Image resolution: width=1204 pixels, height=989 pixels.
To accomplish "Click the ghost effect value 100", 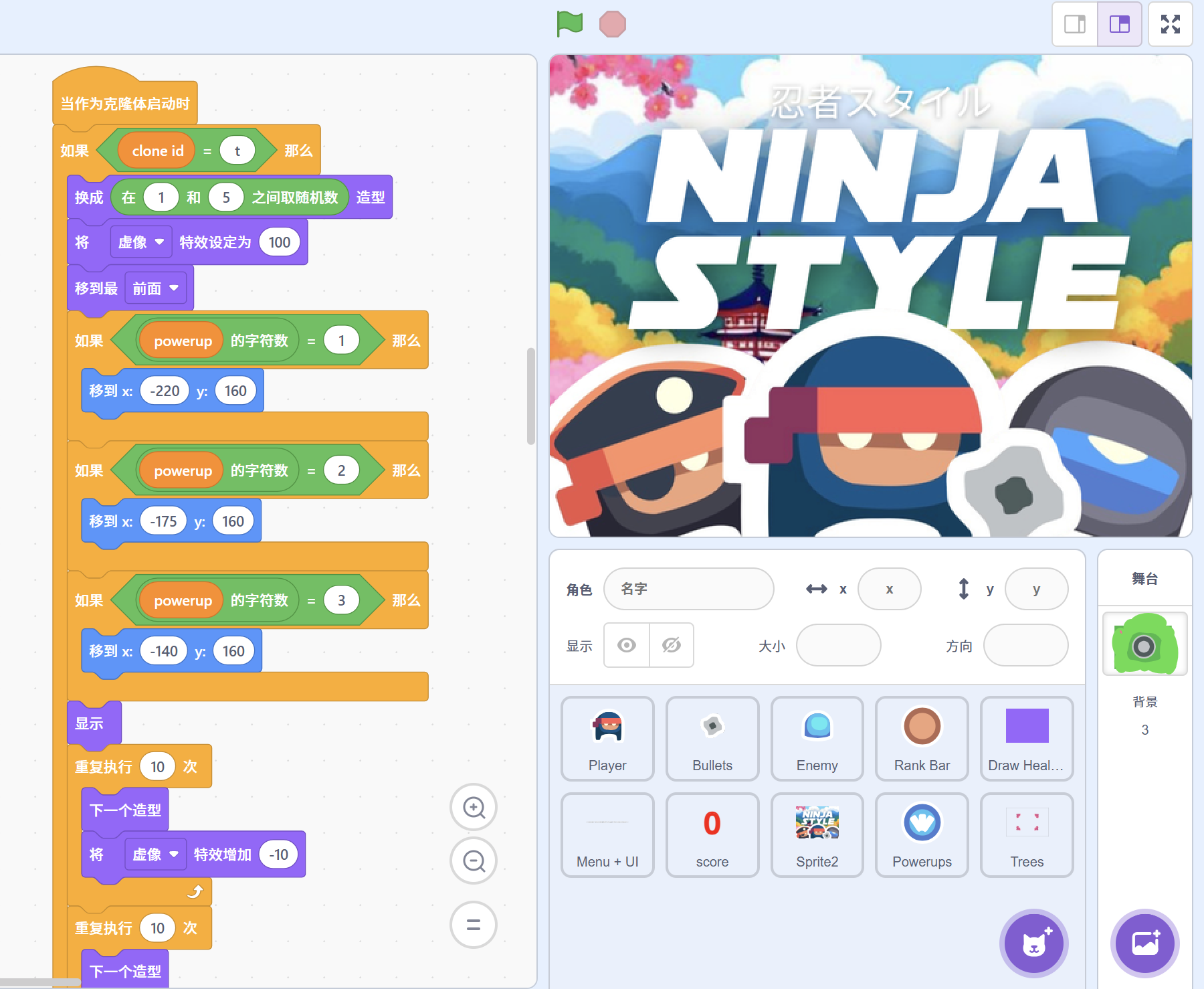I will [280, 242].
